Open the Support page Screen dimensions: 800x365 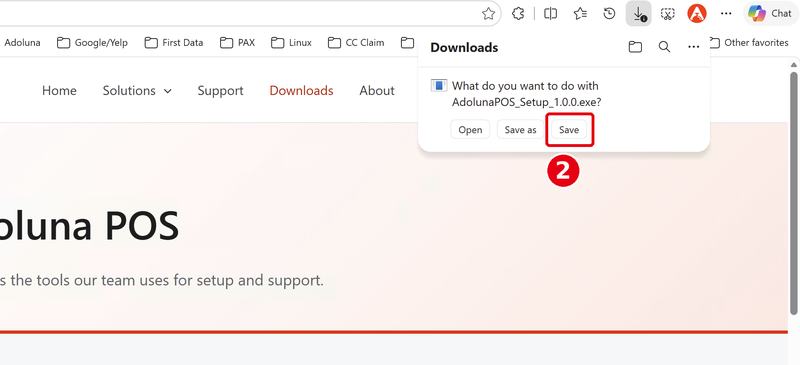[x=220, y=90]
